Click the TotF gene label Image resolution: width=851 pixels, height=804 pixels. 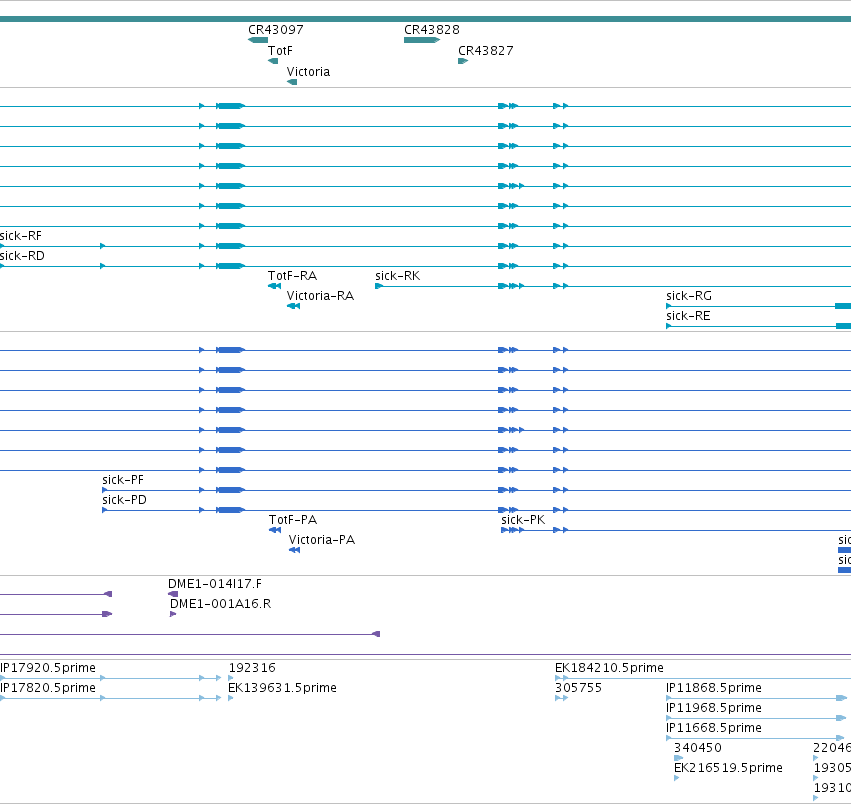[x=280, y=51]
